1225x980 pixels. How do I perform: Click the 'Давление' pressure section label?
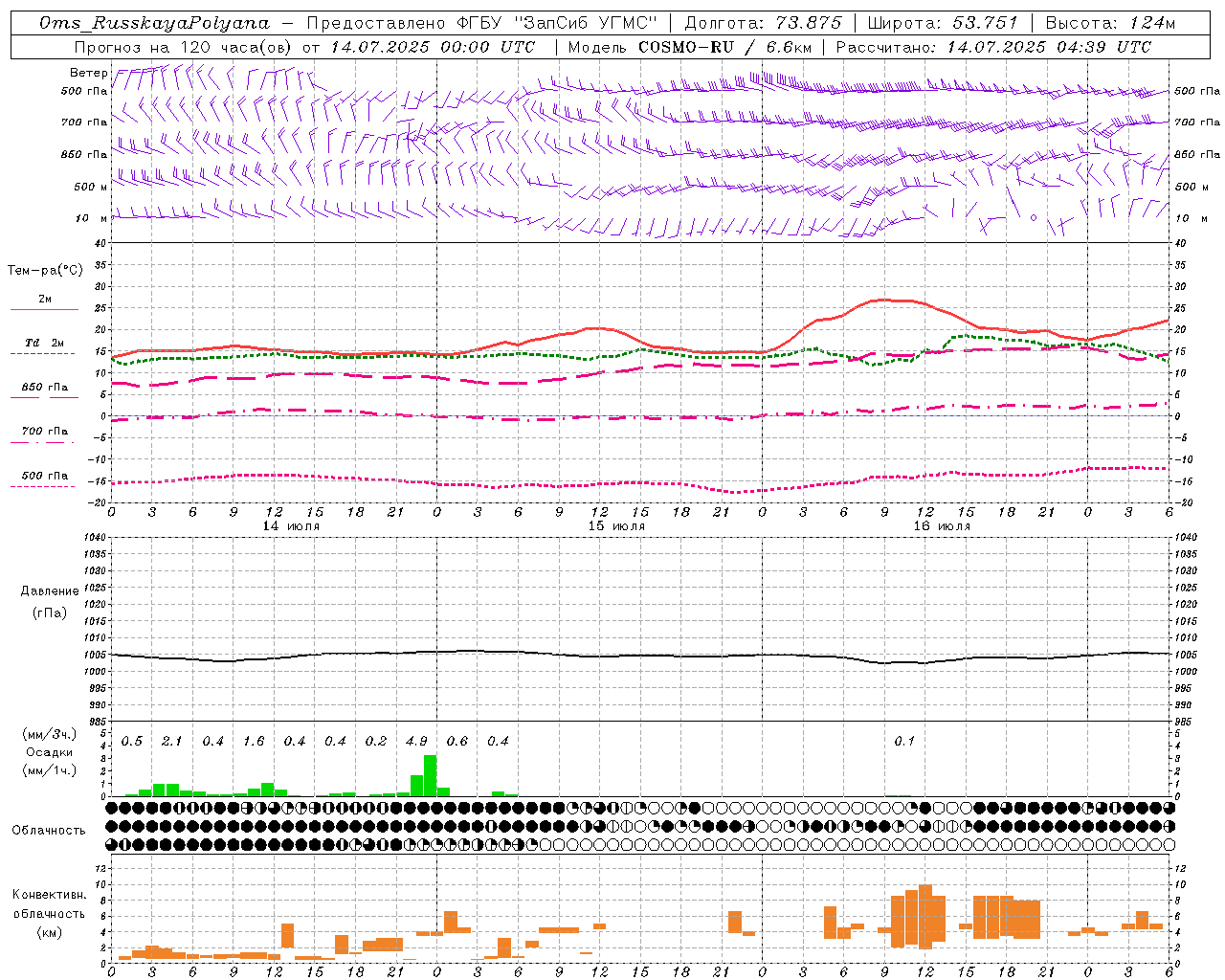tap(50, 591)
